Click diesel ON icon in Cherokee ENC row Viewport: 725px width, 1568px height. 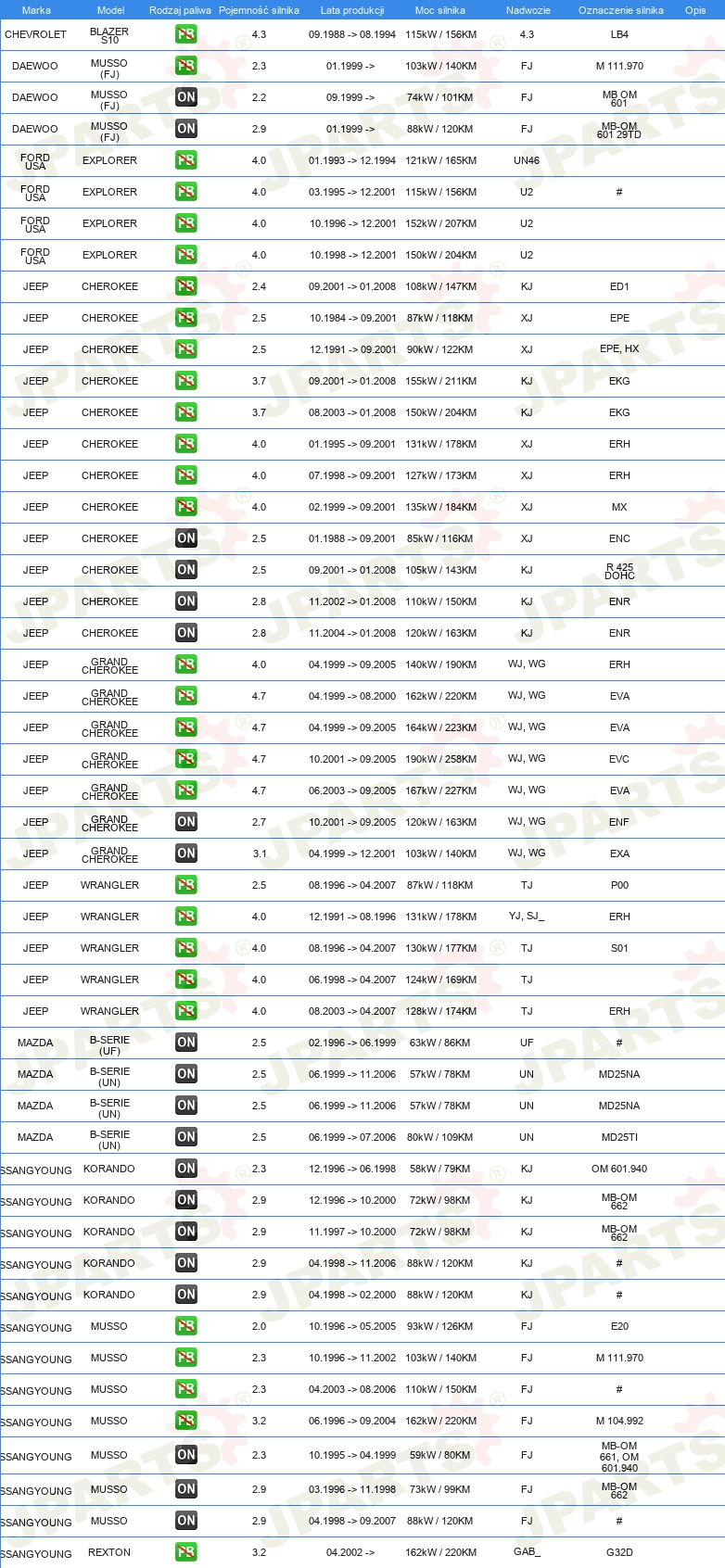click(x=186, y=538)
